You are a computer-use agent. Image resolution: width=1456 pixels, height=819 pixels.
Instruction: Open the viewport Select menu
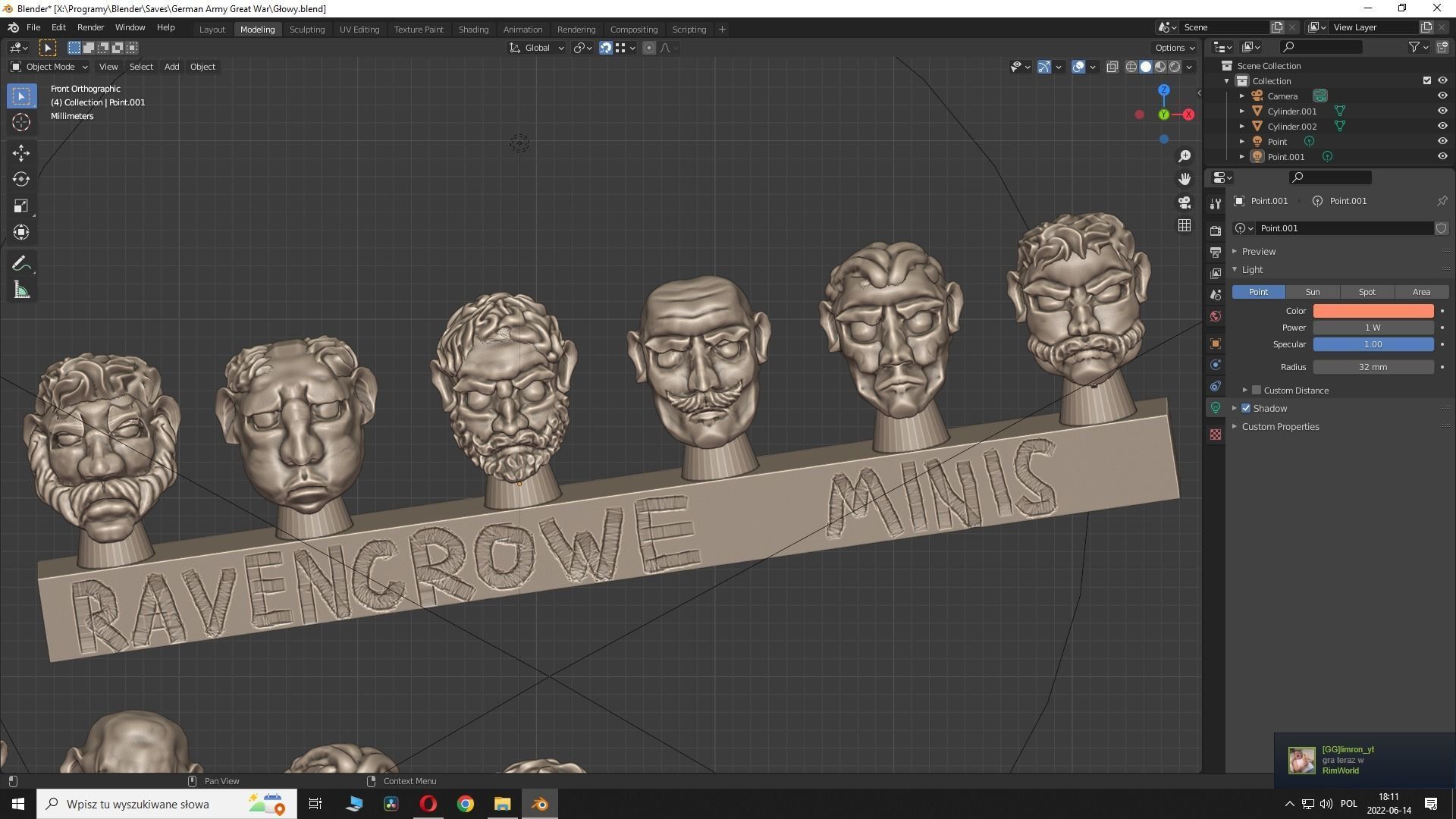pyautogui.click(x=141, y=67)
